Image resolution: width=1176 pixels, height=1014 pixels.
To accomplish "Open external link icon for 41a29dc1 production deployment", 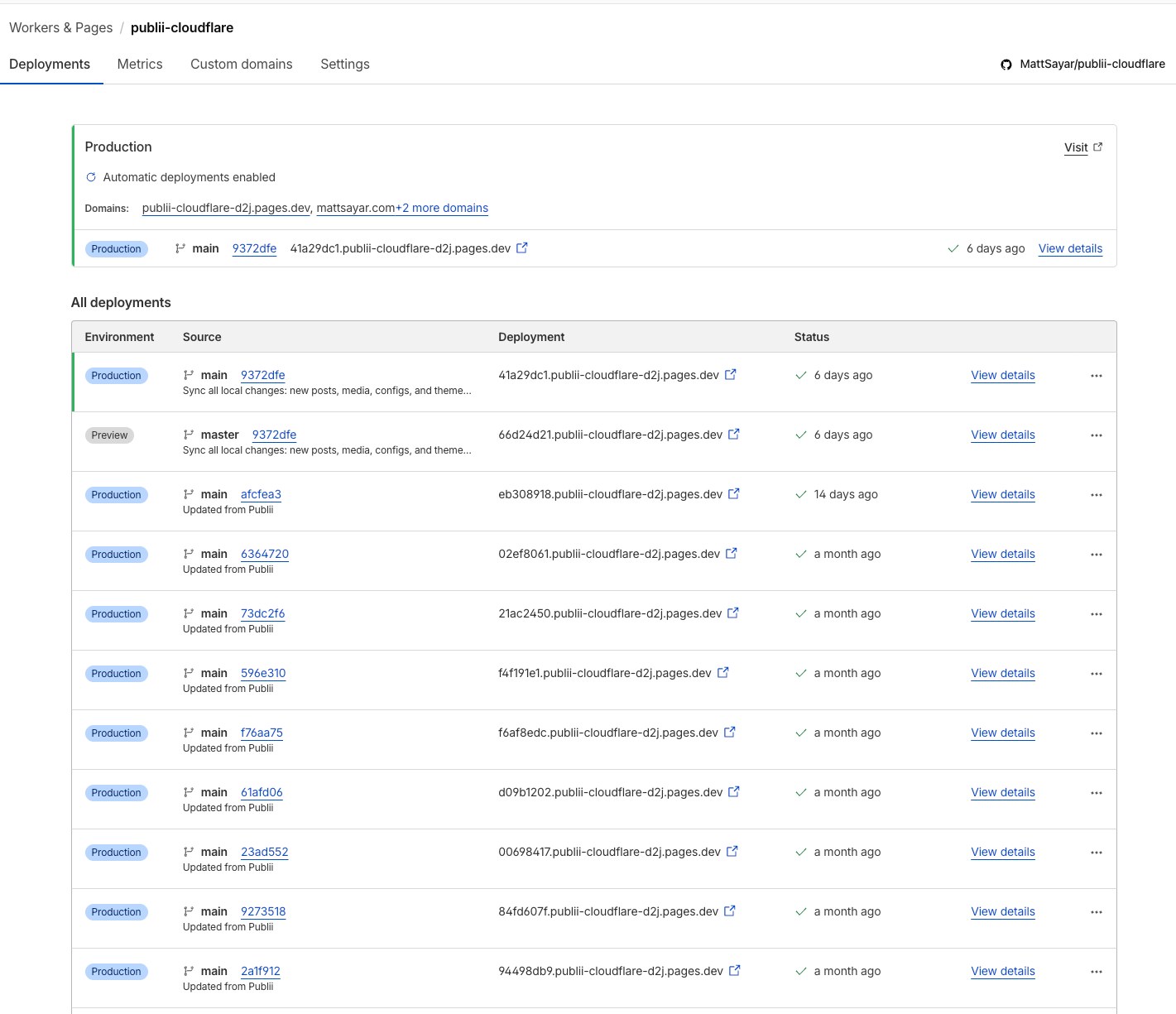I will (x=731, y=375).
